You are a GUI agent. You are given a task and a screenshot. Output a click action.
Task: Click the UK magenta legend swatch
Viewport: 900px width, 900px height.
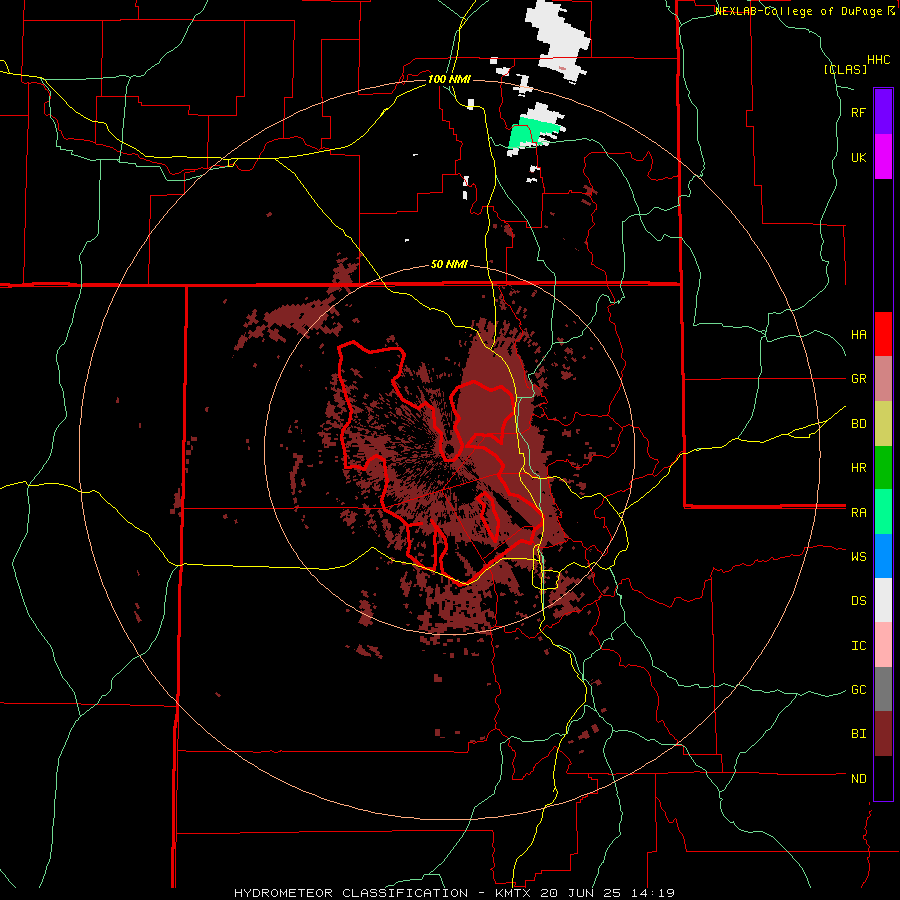[883, 157]
